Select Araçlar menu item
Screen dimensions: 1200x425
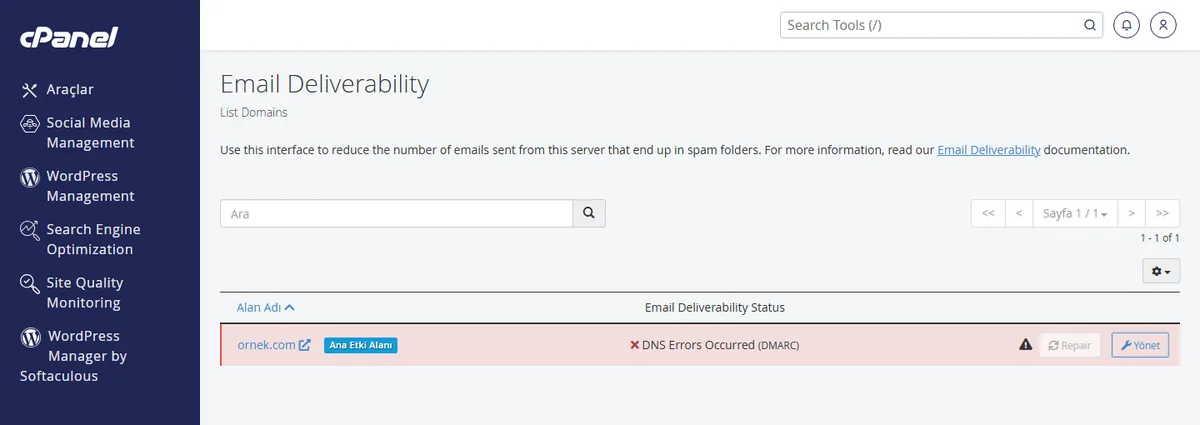70,90
